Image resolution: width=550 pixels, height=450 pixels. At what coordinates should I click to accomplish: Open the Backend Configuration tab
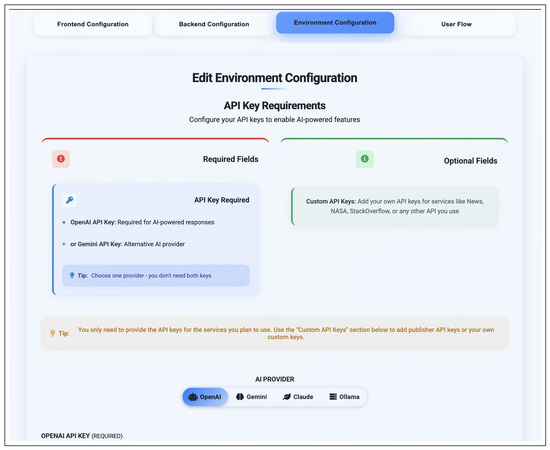click(x=214, y=24)
